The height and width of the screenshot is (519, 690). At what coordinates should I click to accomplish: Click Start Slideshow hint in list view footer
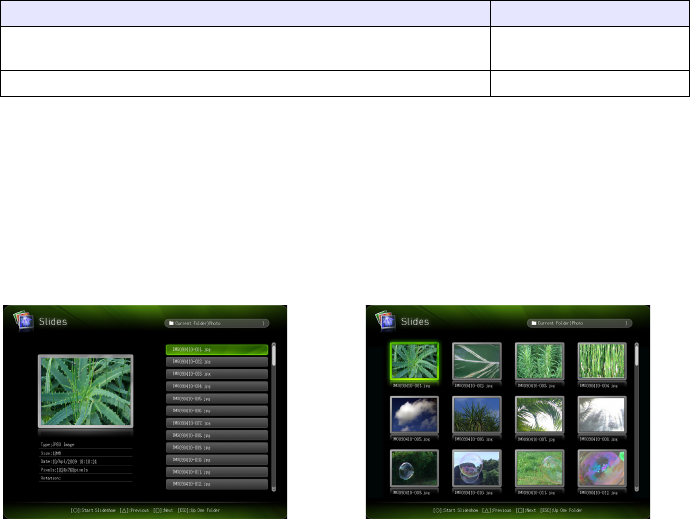click(93, 511)
